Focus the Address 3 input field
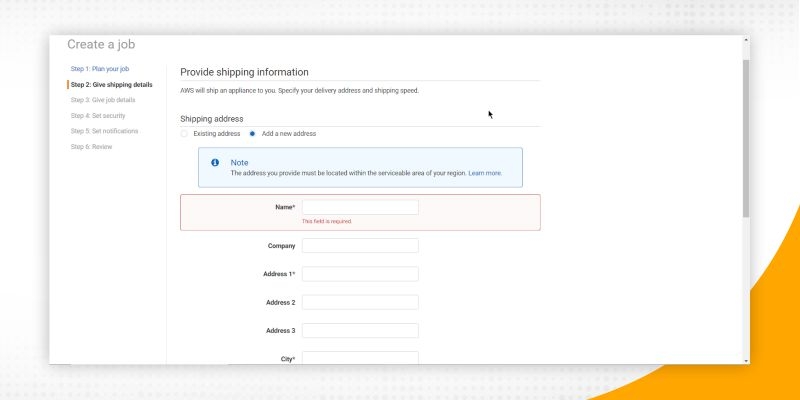Image resolution: width=800 pixels, height=400 pixels. [360, 330]
